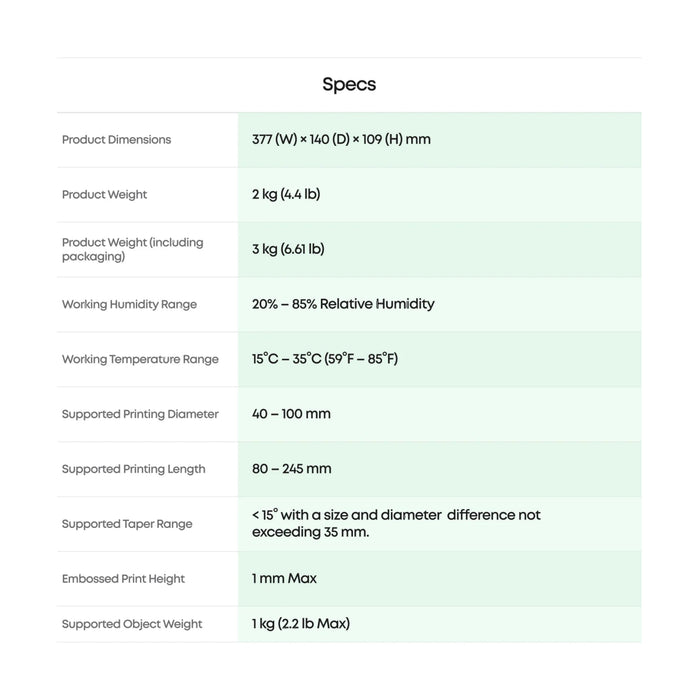Screen dimensions: 700x700
Task: Select the 3 kg (6.61 lb) value
Action: coord(288,249)
